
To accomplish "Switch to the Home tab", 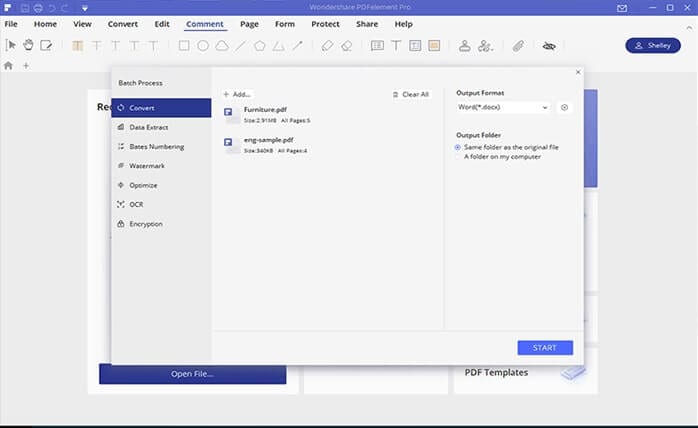I will [x=45, y=24].
